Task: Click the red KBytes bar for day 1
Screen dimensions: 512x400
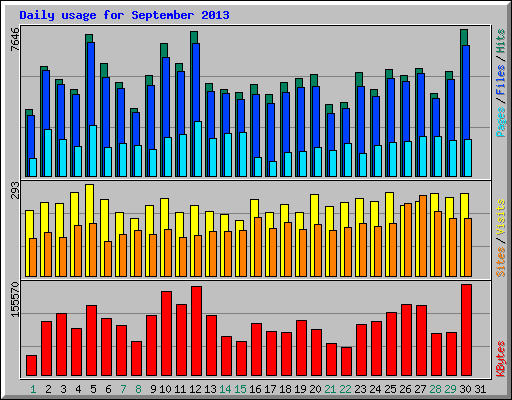Action: [31, 366]
